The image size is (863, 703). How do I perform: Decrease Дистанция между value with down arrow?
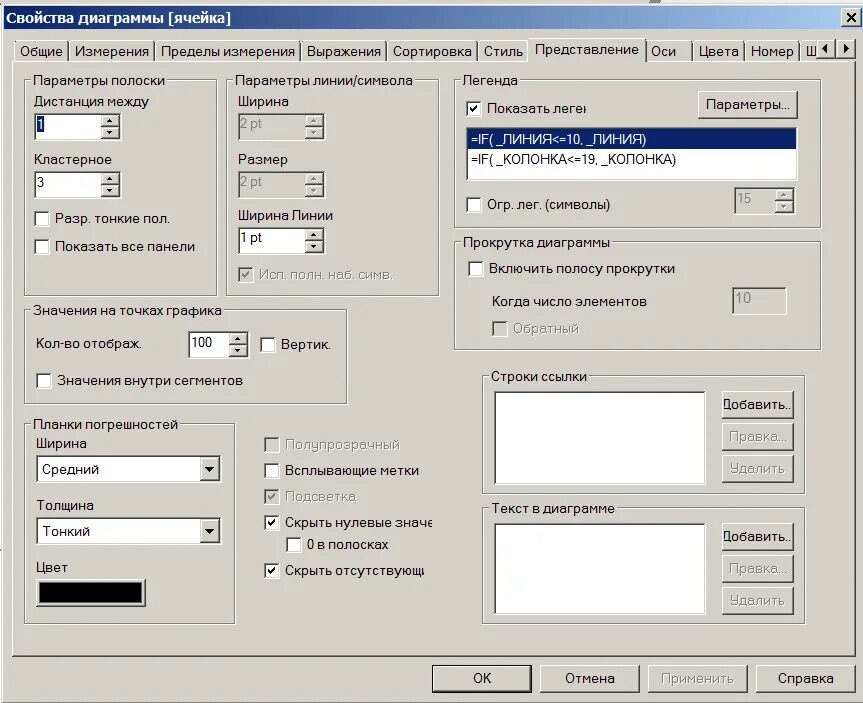110,133
